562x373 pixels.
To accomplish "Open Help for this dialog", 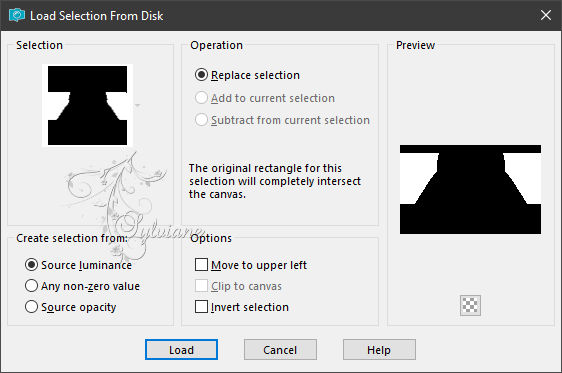I will click(379, 350).
